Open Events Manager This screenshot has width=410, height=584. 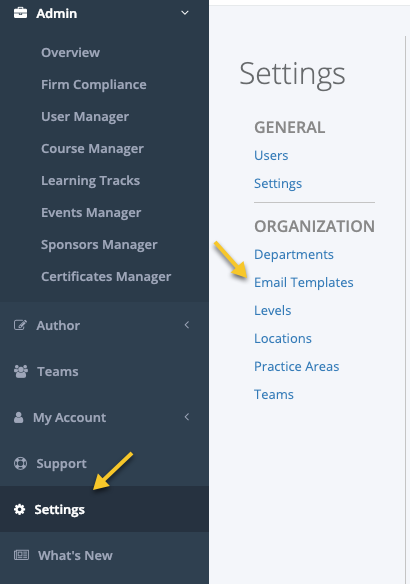(91, 213)
